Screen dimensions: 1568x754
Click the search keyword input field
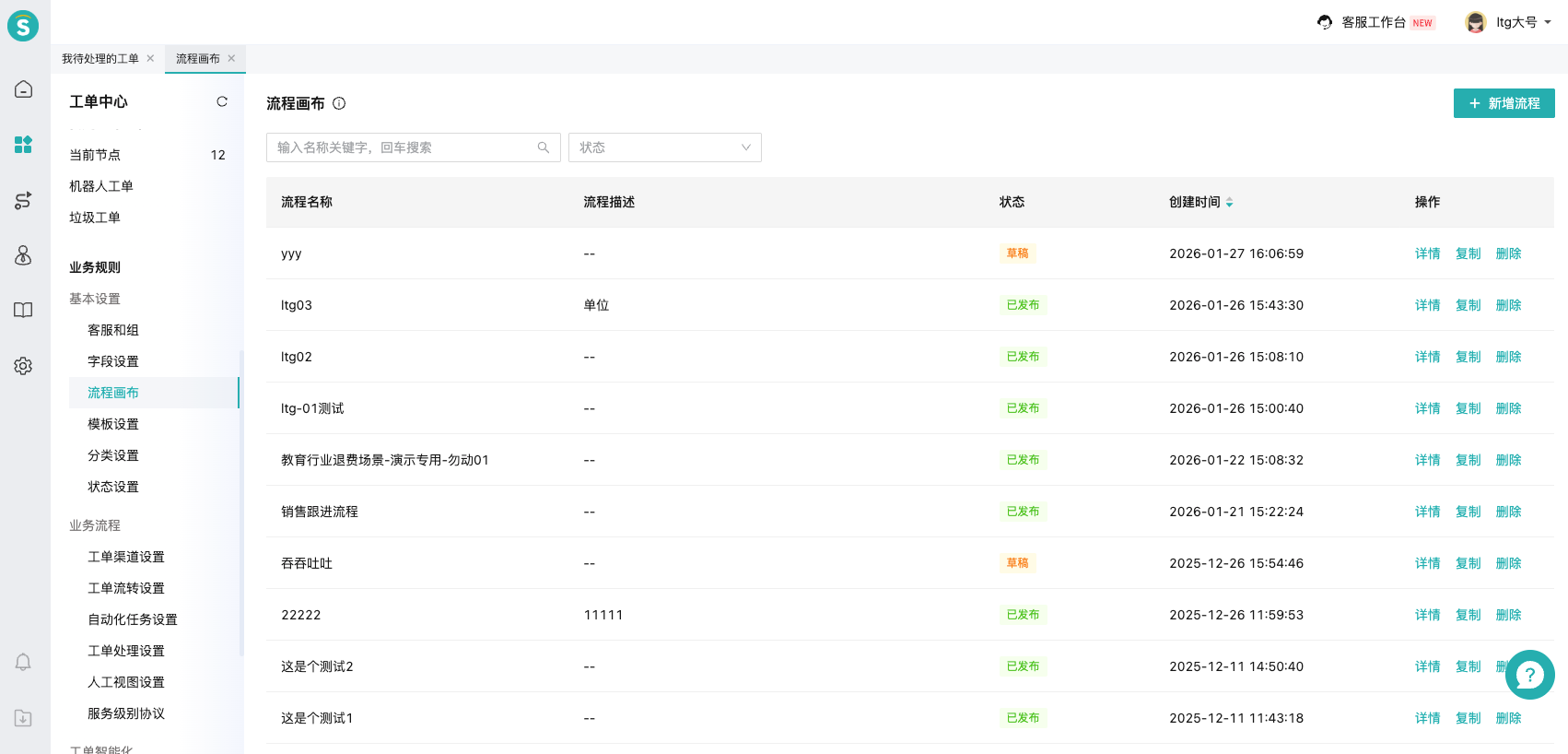(x=405, y=147)
